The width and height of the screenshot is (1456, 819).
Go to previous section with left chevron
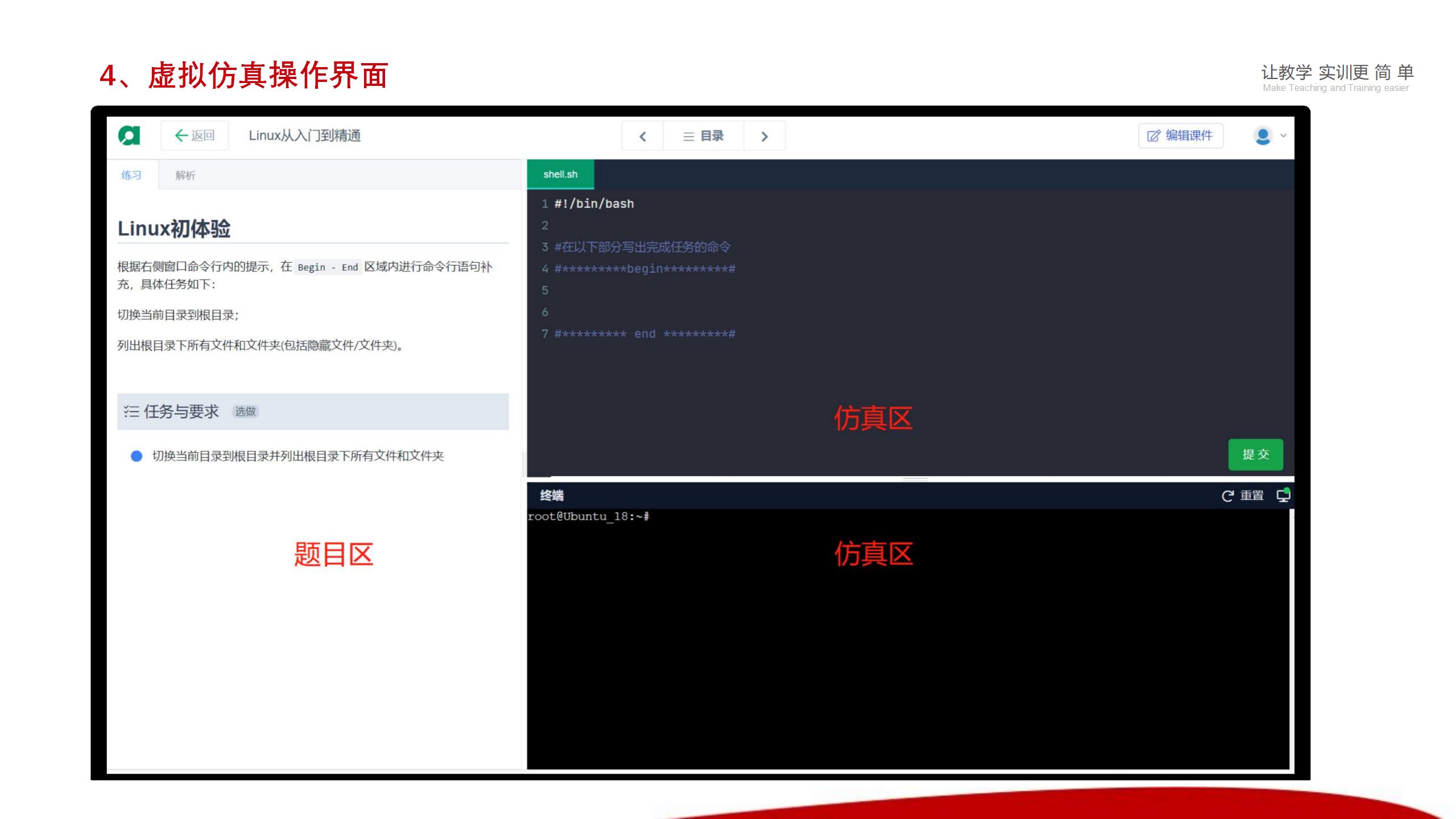(x=643, y=136)
